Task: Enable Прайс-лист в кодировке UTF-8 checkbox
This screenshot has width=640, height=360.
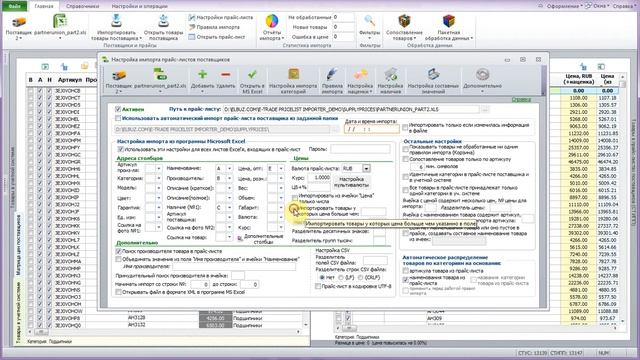Action: [x=318, y=286]
